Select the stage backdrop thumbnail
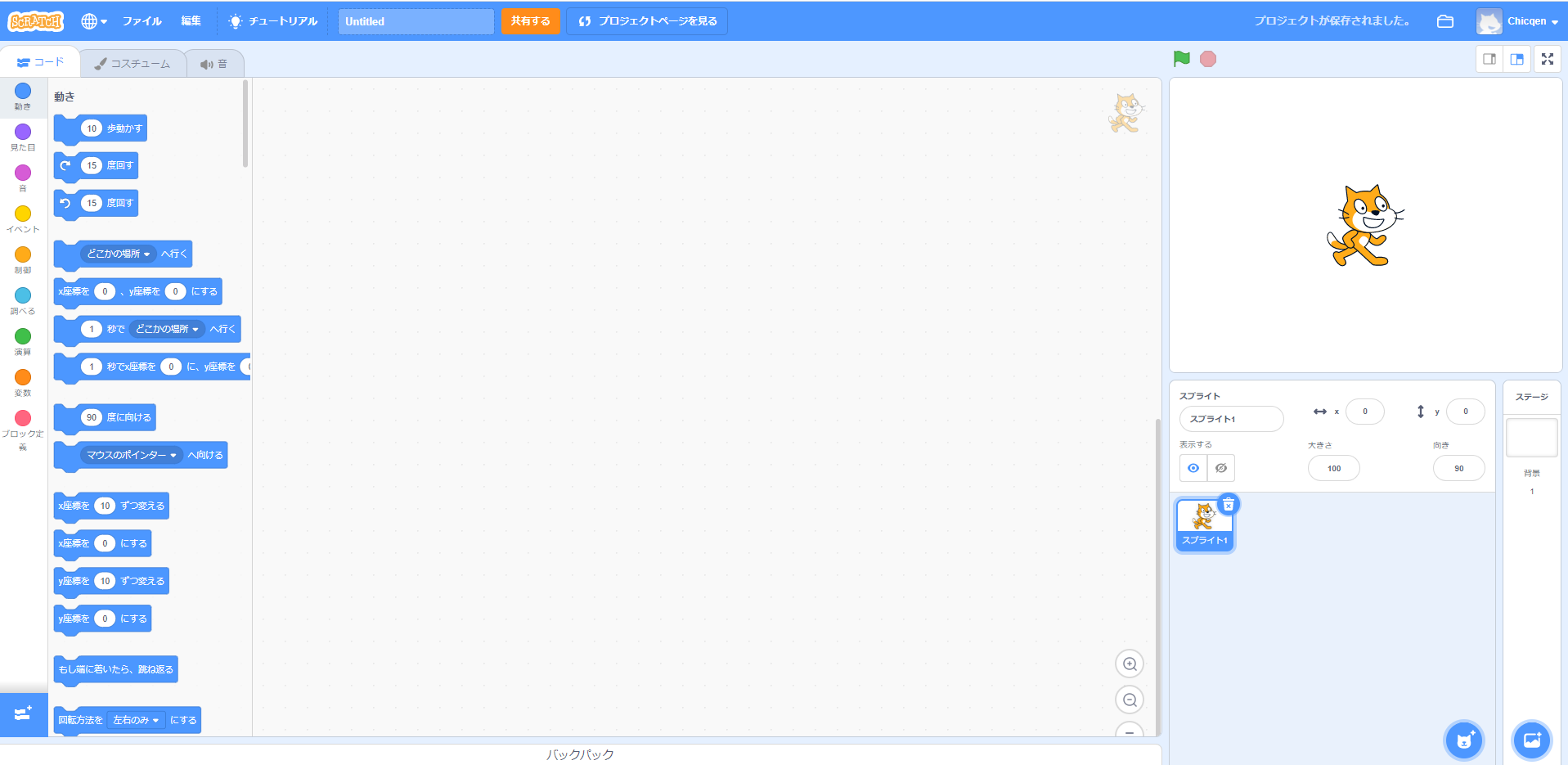 [1532, 438]
